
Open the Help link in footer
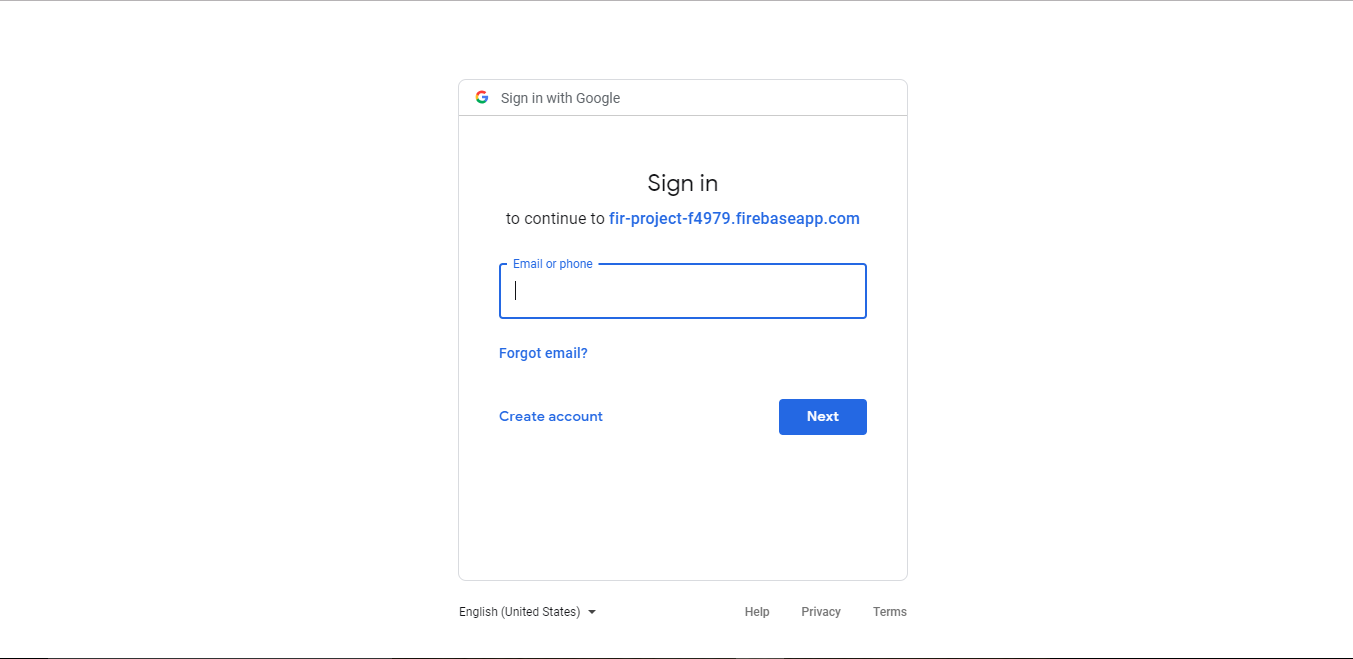point(757,612)
